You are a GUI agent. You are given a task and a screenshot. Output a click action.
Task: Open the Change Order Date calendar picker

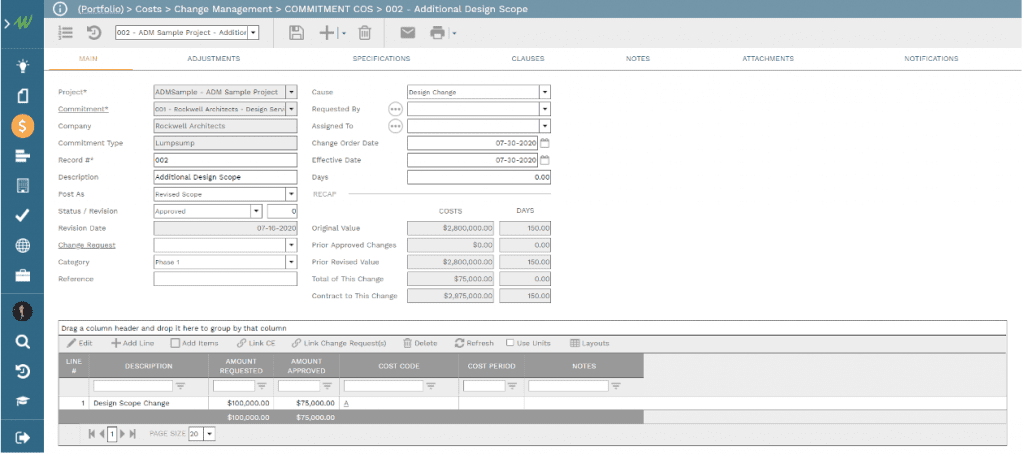[x=545, y=143]
